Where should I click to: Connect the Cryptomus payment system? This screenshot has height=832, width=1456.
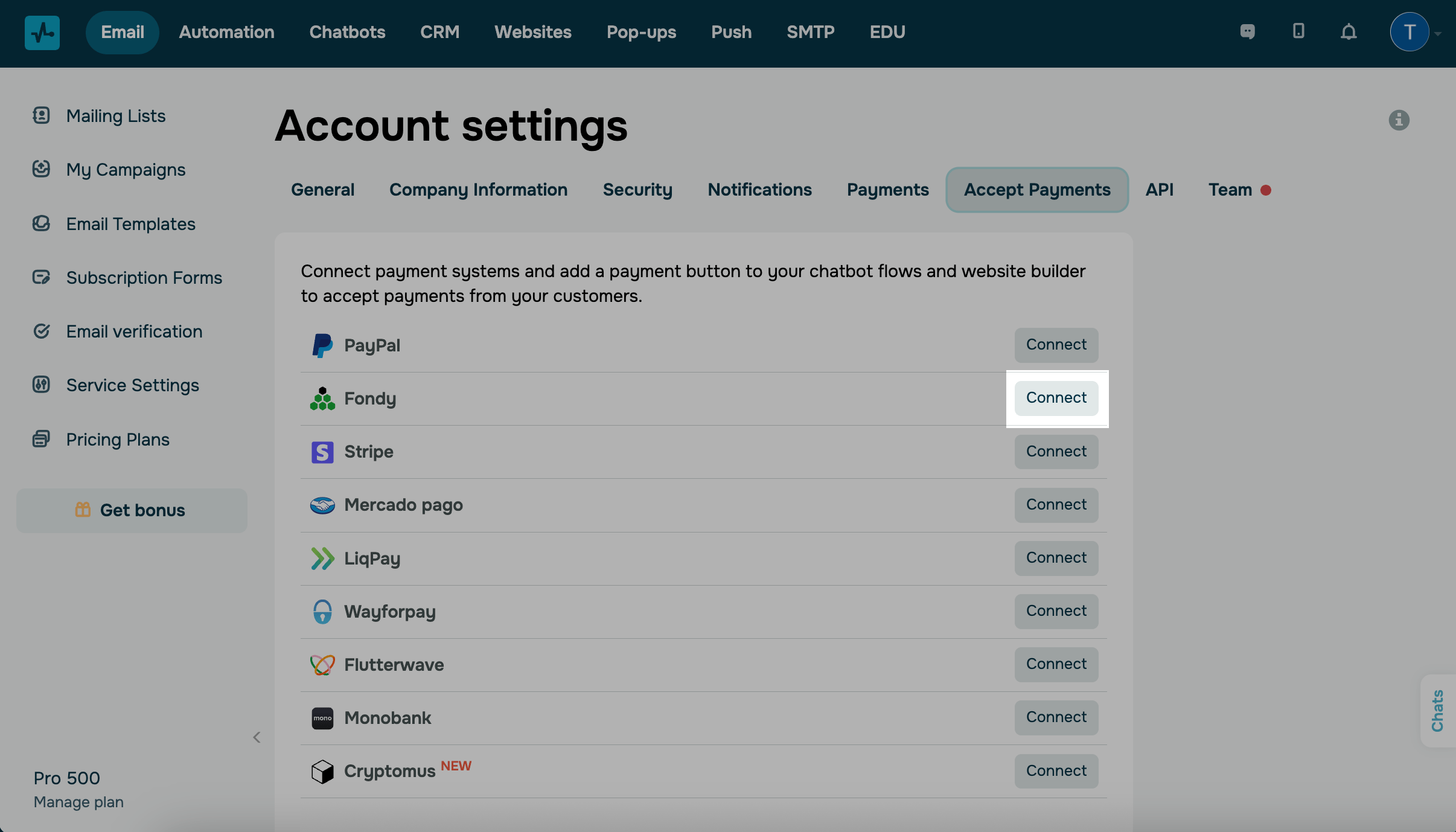[1056, 771]
